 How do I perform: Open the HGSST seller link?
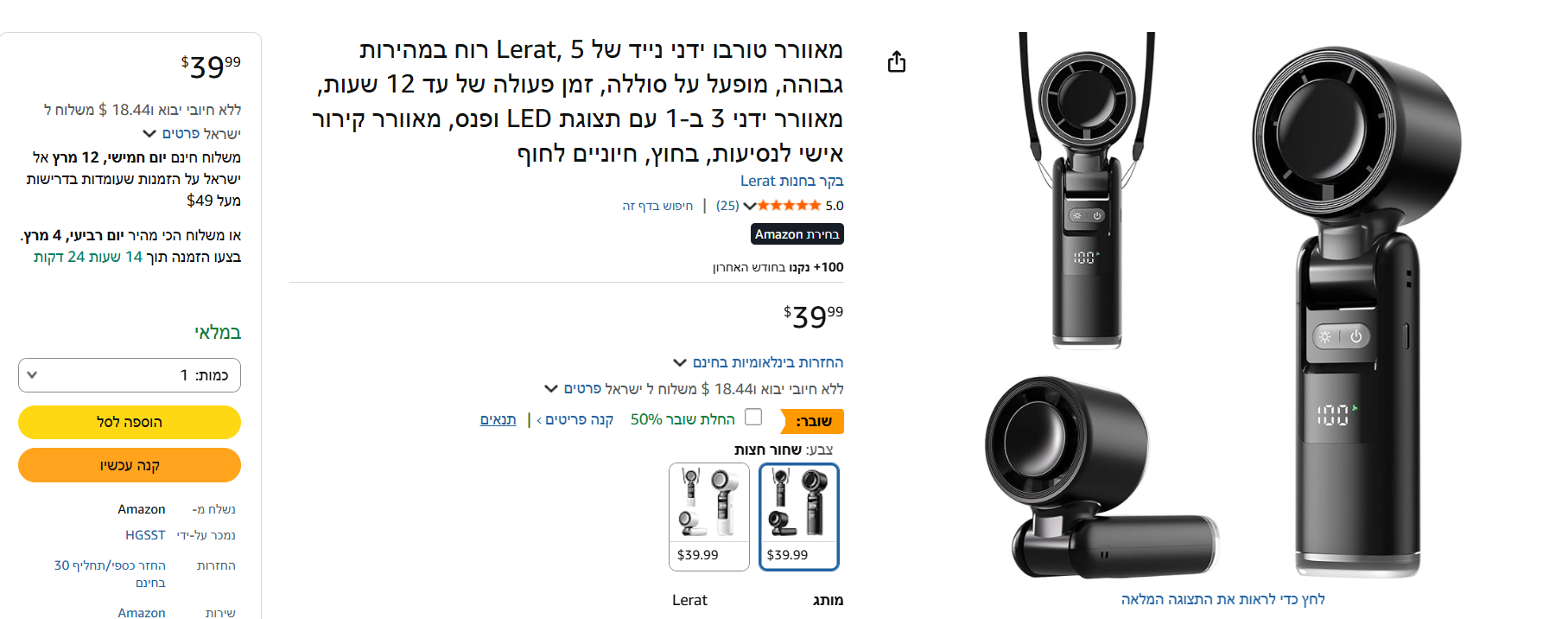click(145, 535)
